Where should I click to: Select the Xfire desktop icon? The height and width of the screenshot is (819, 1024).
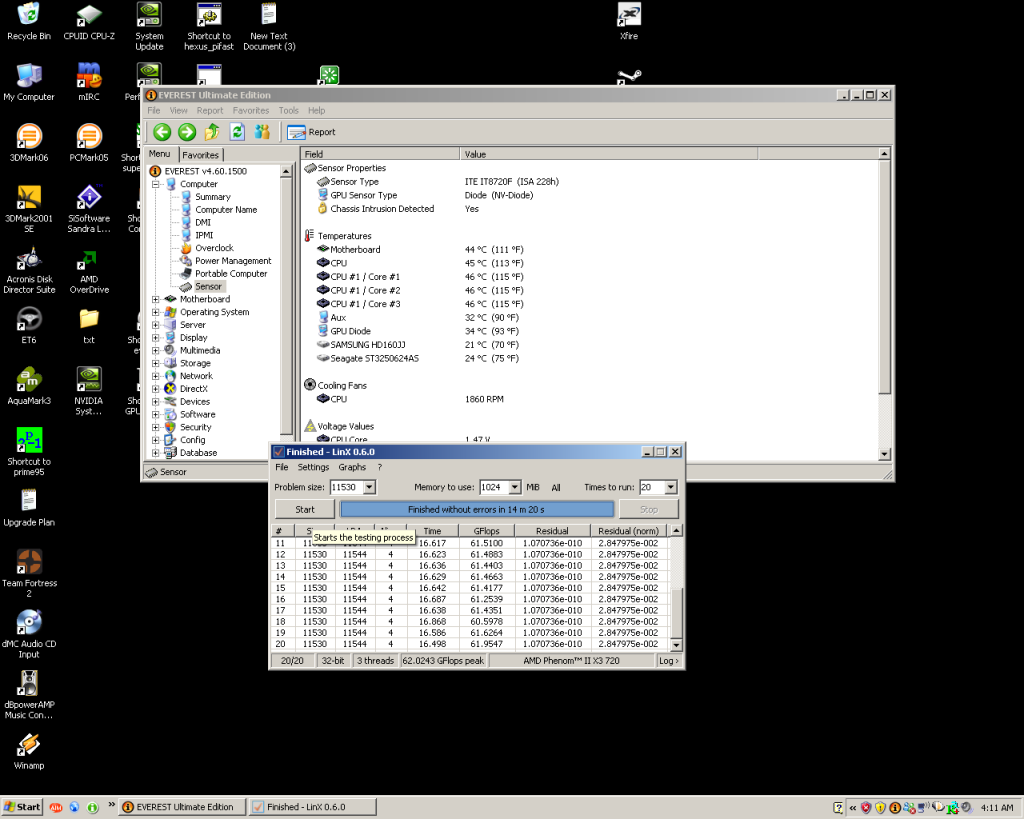[629, 22]
